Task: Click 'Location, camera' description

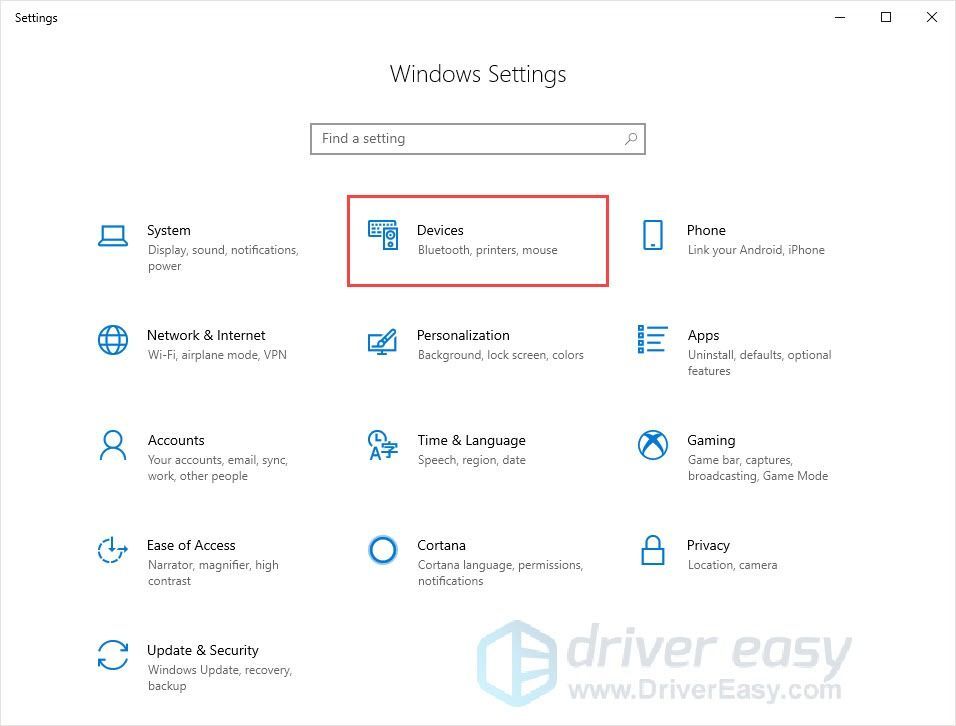Action: click(732, 565)
